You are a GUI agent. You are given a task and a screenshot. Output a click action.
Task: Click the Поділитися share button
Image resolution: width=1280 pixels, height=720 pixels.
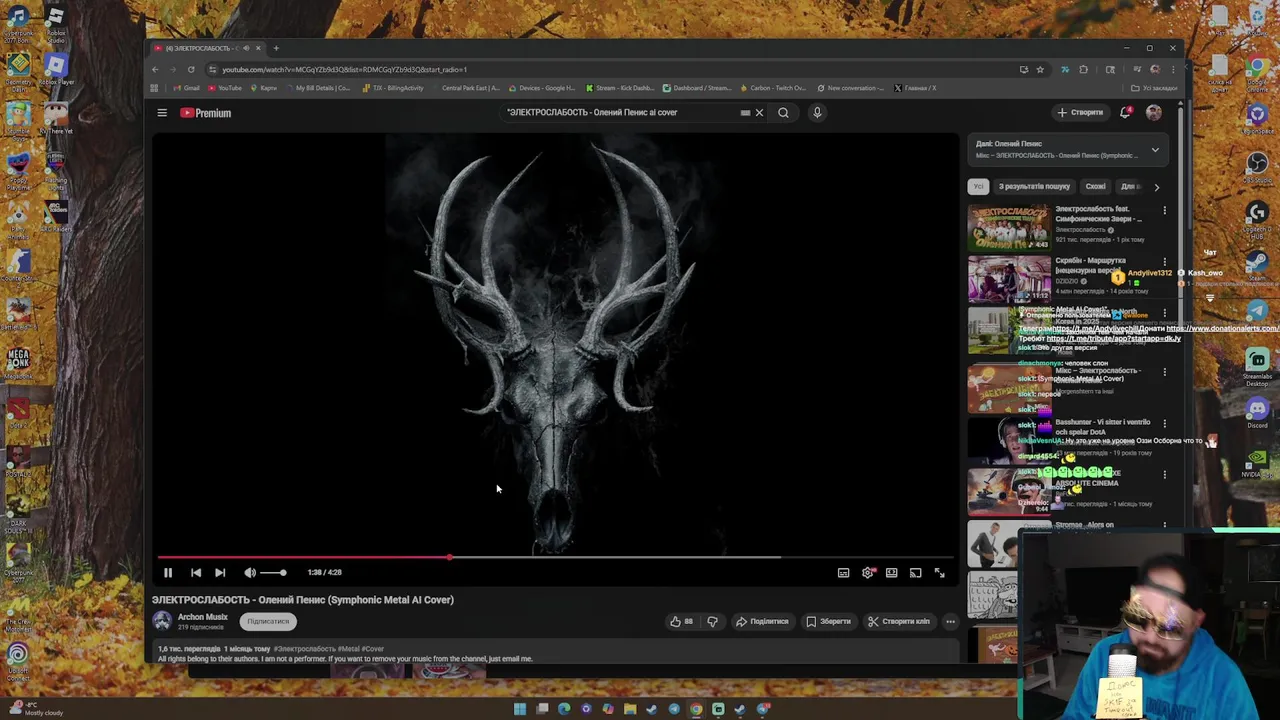click(762, 621)
